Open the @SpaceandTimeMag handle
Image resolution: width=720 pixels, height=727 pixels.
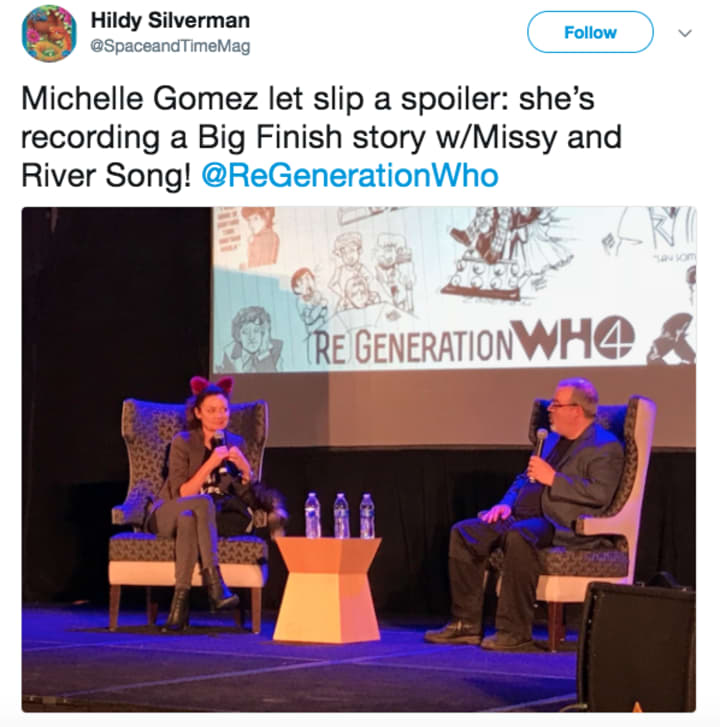click(x=170, y=46)
